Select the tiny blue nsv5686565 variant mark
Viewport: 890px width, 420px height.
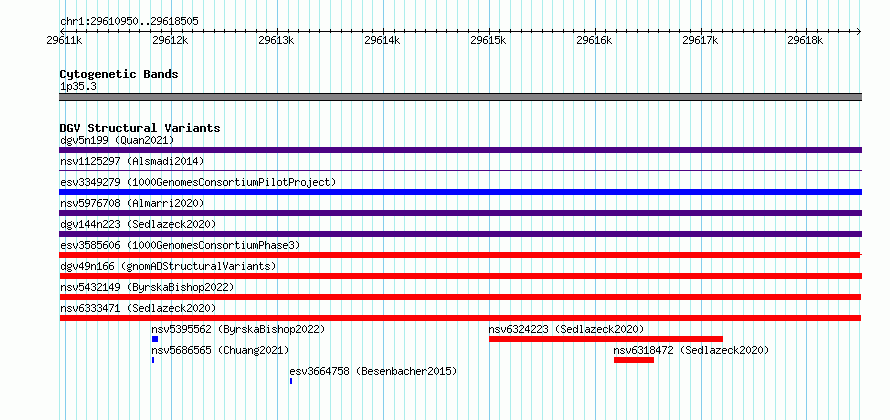[153, 360]
